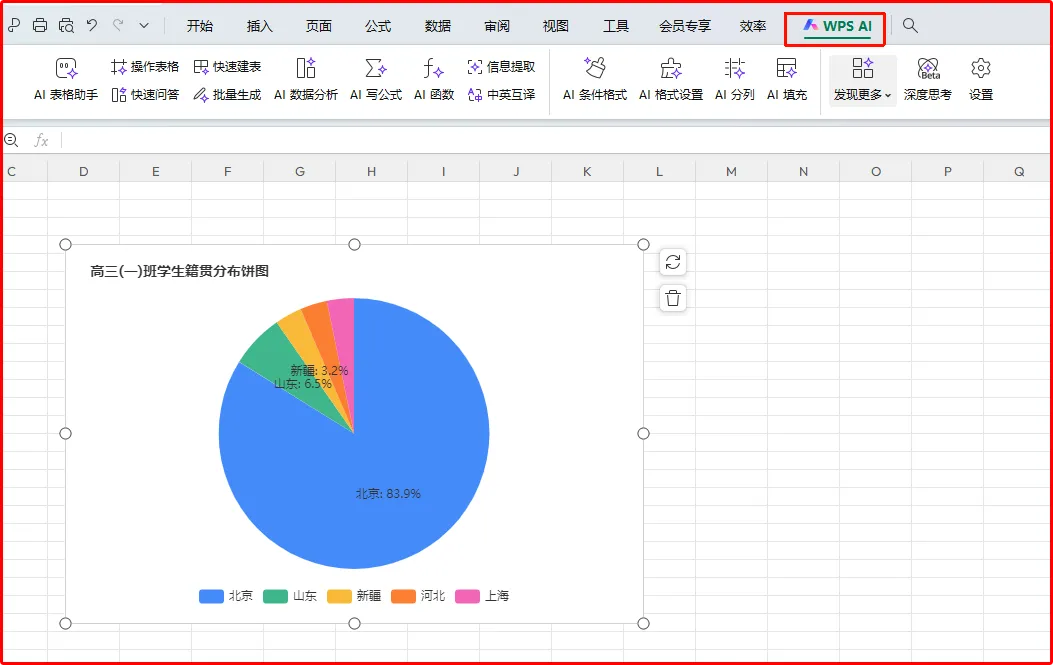Open print preview icon

pyautogui.click(x=66, y=26)
